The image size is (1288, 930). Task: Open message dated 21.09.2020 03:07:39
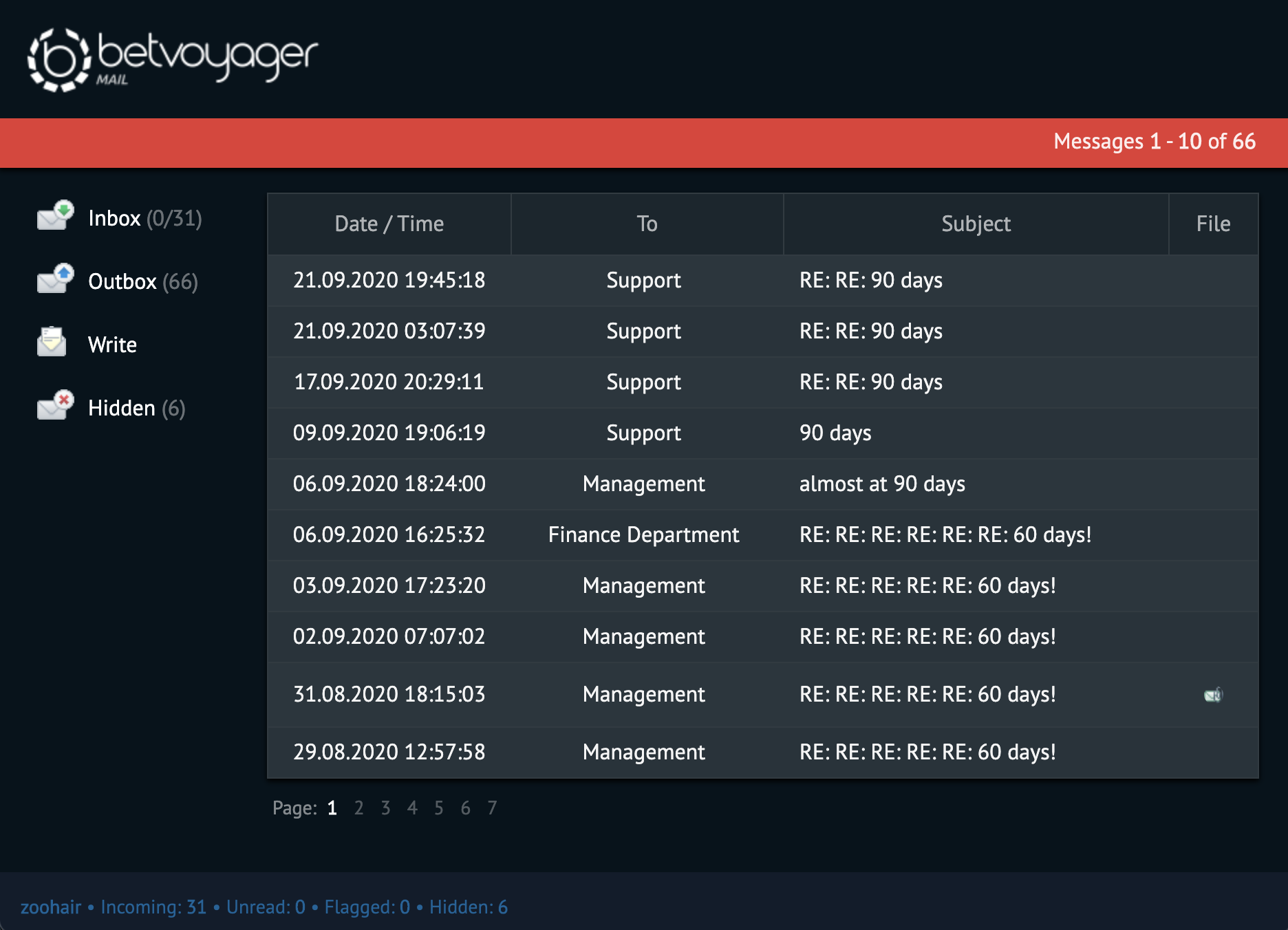pos(762,332)
